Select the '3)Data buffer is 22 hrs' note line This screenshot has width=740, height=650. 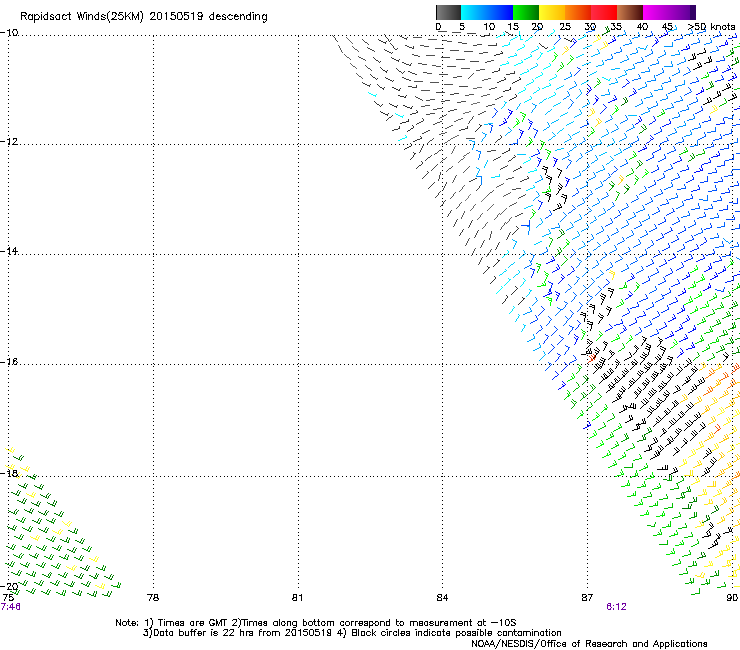[352, 633]
